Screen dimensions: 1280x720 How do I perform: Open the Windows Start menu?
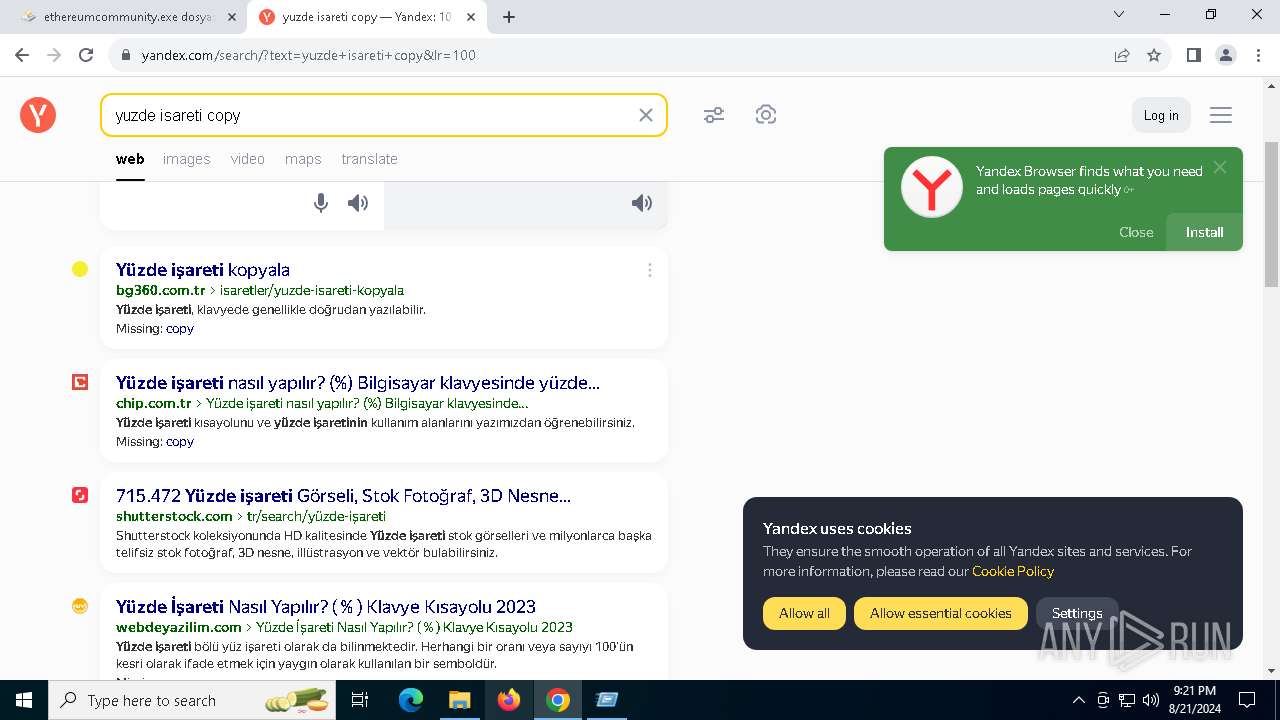pos(23,700)
